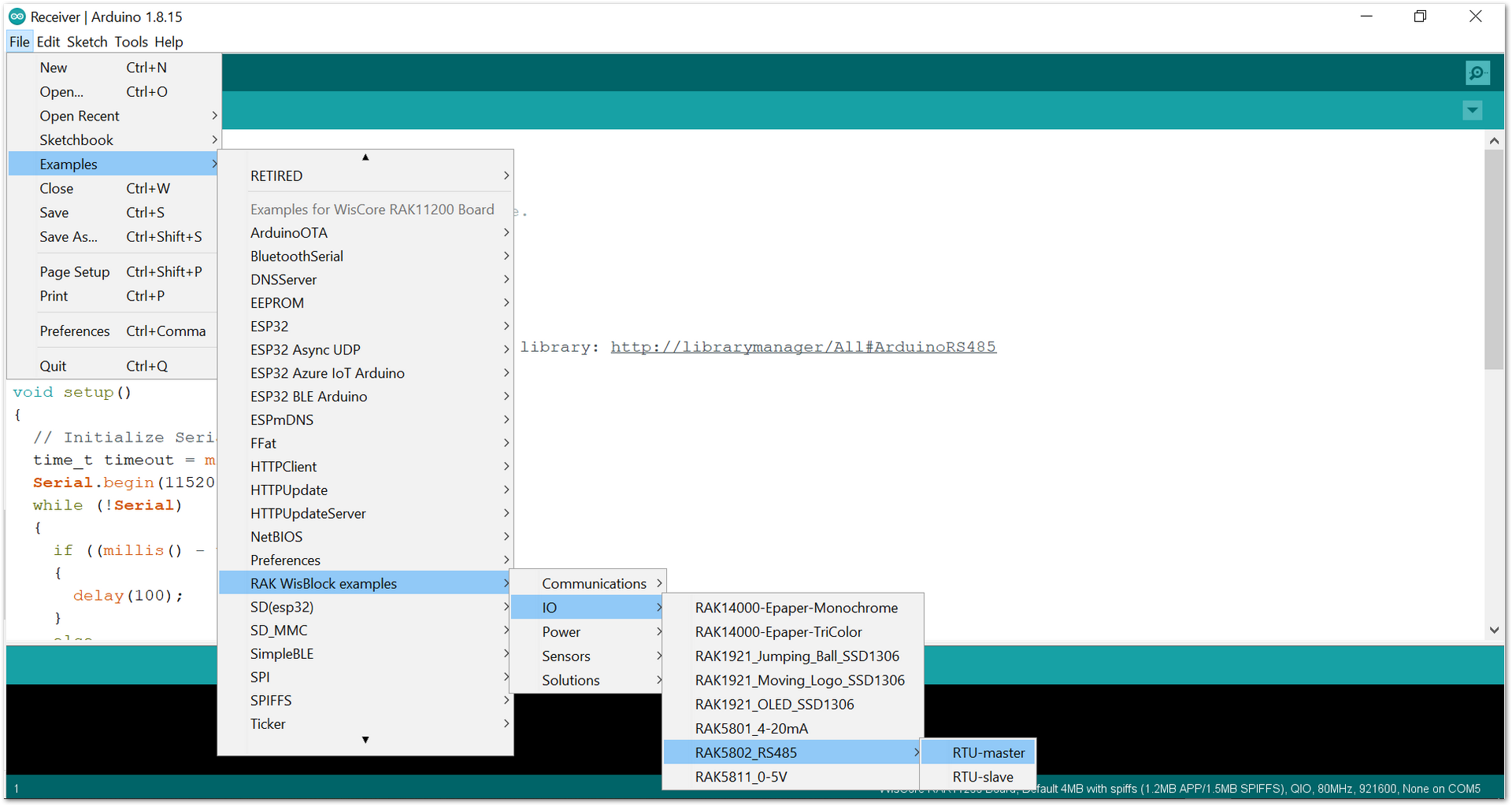Select the IO submenu
Viewport: 1512px width, 806px height.
(x=587, y=608)
